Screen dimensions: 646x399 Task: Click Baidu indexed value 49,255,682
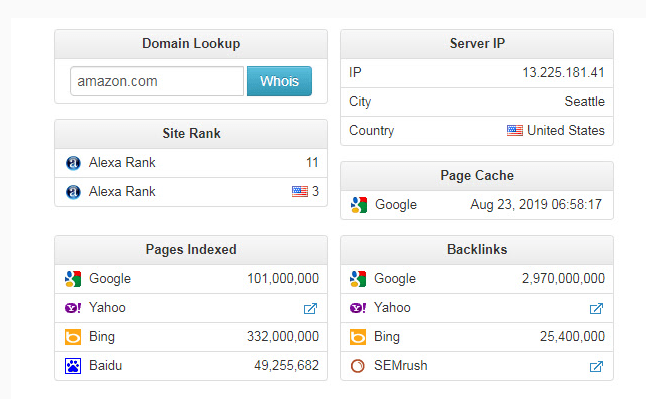tap(286, 365)
